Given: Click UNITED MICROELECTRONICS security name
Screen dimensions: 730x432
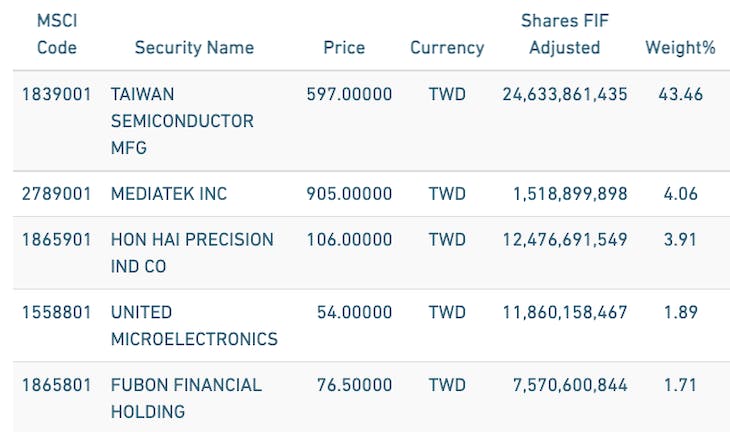Looking at the screenshot, I should pos(194,325).
